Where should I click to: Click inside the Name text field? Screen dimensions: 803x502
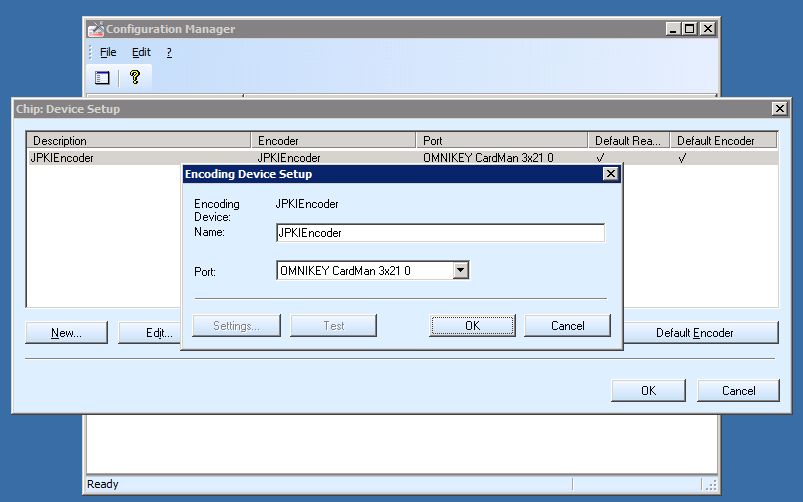(x=440, y=233)
